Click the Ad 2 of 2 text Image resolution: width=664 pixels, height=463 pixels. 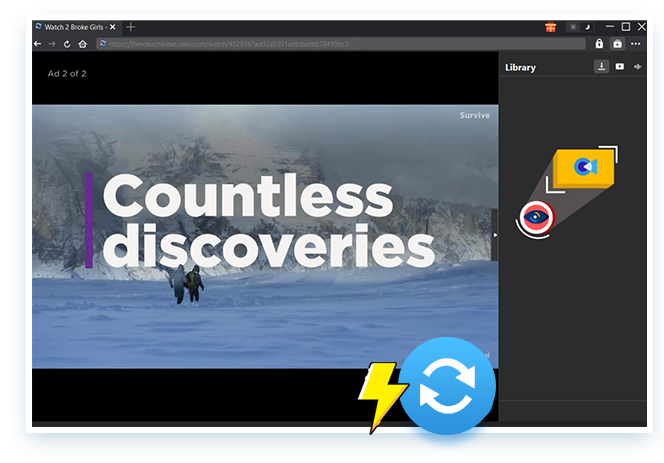coord(67,74)
